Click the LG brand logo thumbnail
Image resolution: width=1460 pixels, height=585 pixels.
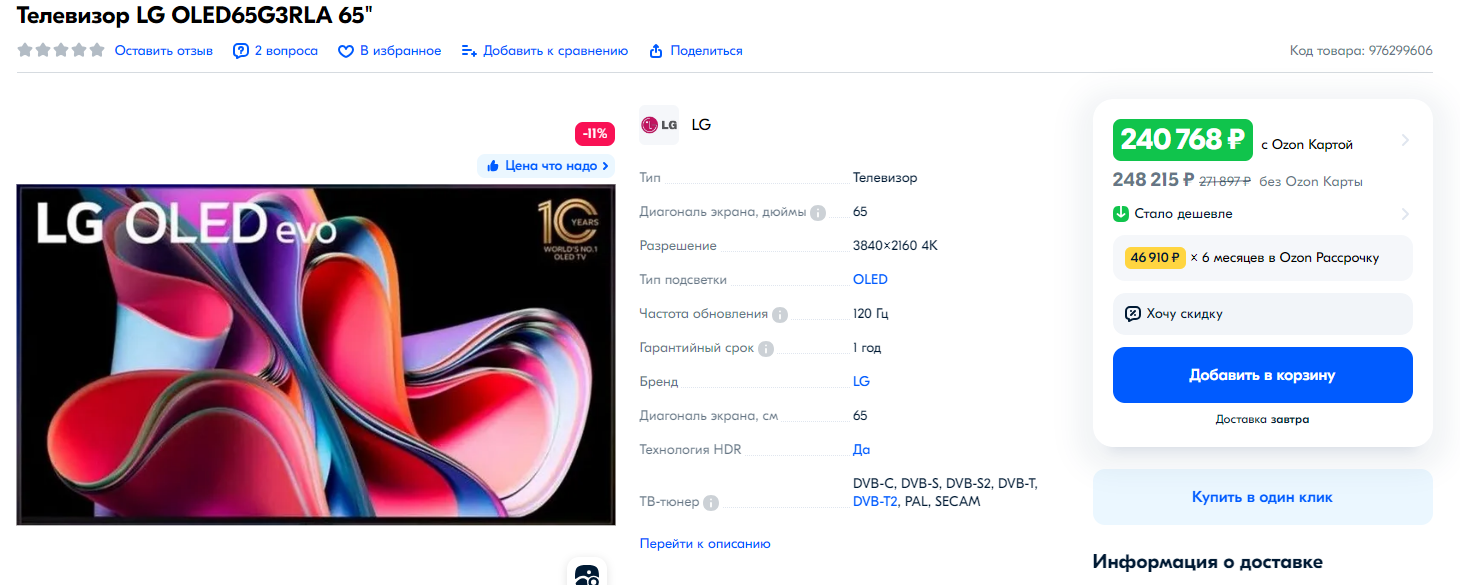(659, 125)
